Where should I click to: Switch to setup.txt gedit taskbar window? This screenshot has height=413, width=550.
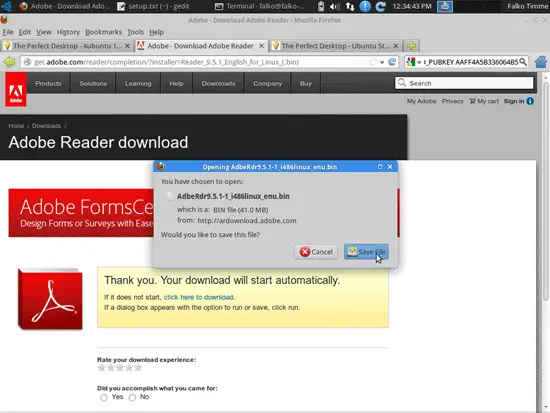coord(154,6)
